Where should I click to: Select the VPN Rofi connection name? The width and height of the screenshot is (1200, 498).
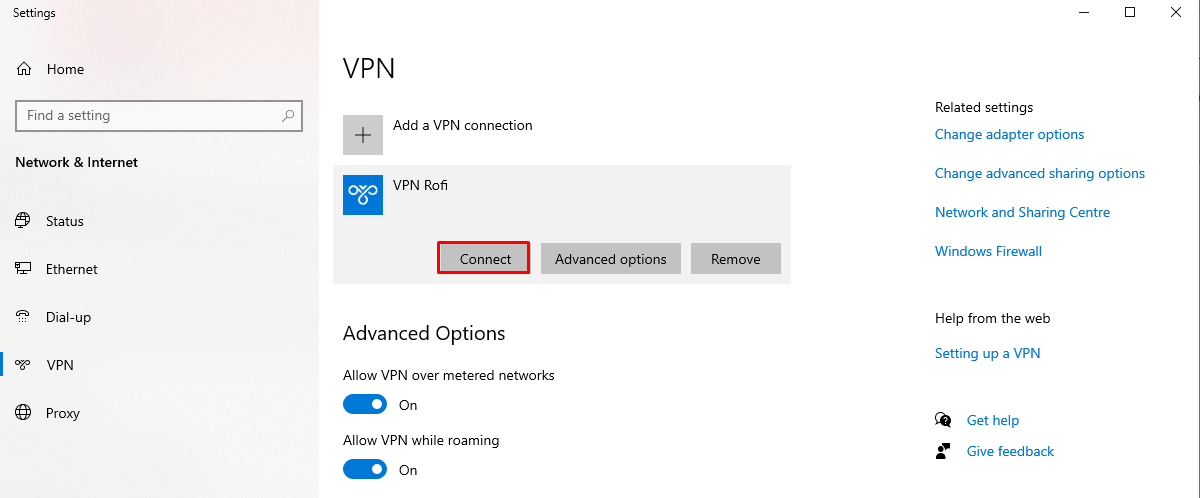pos(420,185)
